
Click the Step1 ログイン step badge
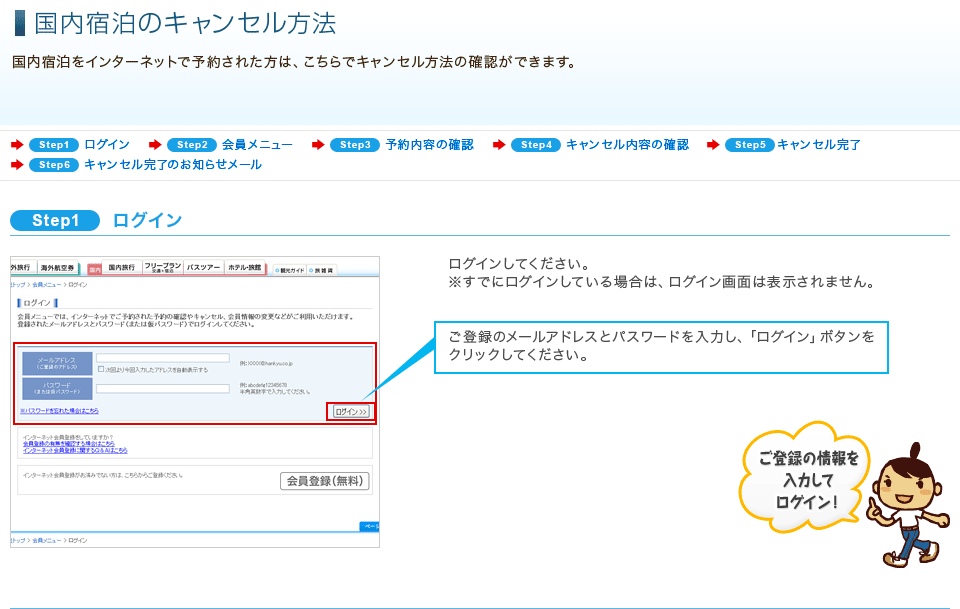pyautogui.click(x=55, y=147)
